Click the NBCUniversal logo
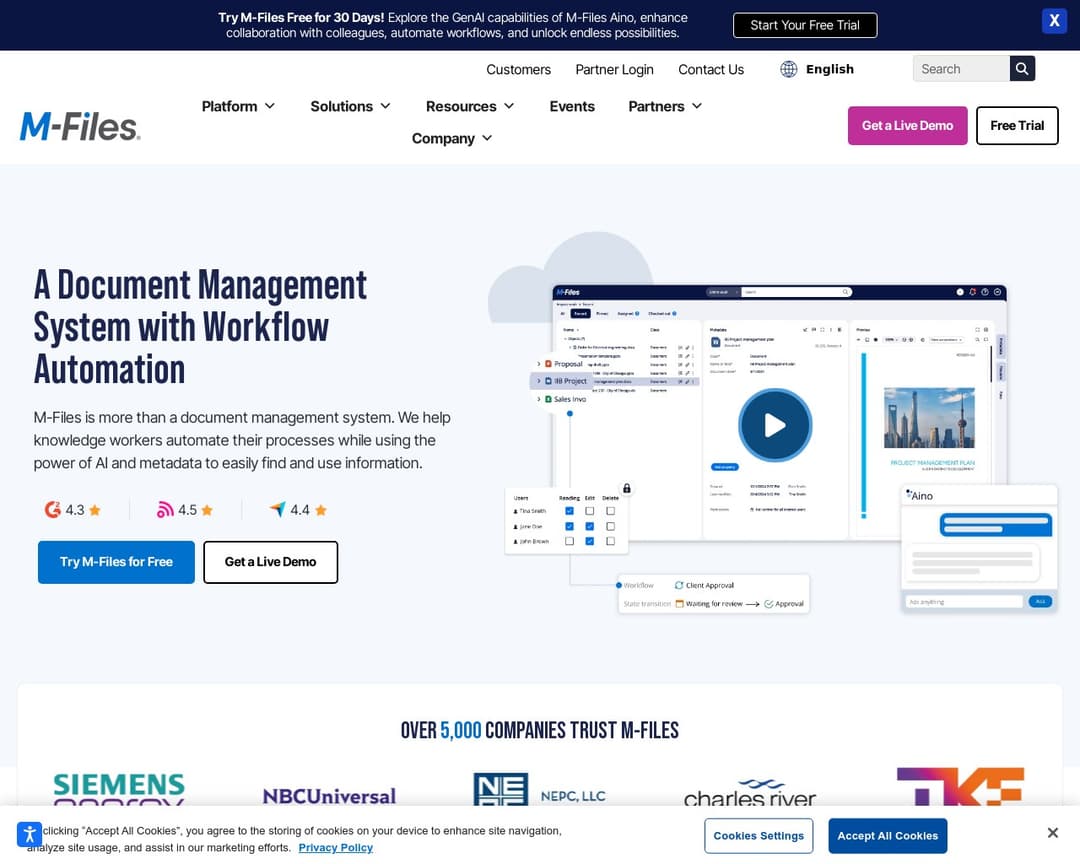The image size is (1080, 864). (330, 796)
